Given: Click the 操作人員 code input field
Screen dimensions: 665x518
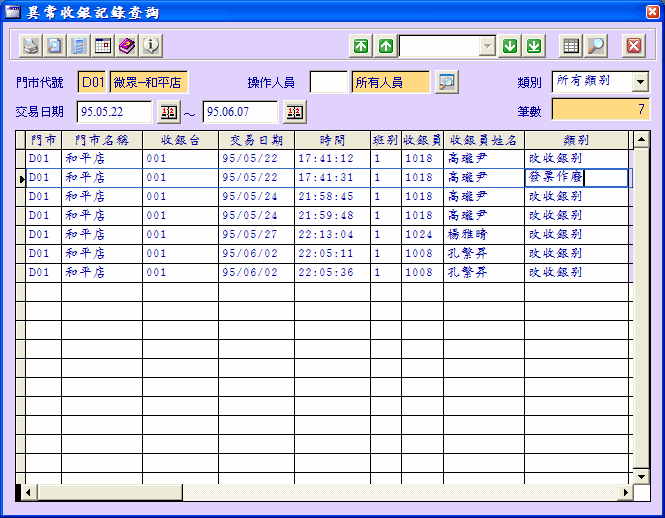Looking at the screenshot, I should (x=329, y=82).
